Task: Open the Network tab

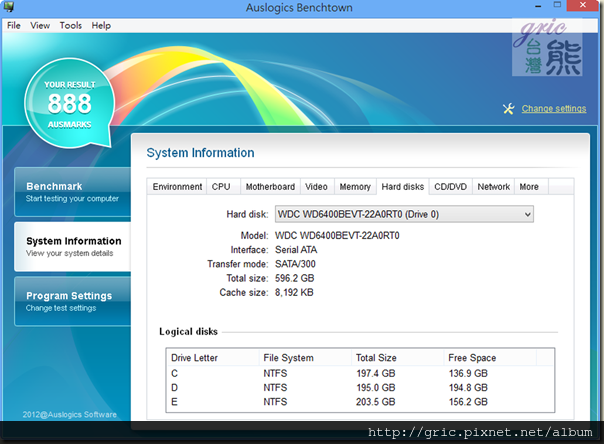Action: (493, 187)
